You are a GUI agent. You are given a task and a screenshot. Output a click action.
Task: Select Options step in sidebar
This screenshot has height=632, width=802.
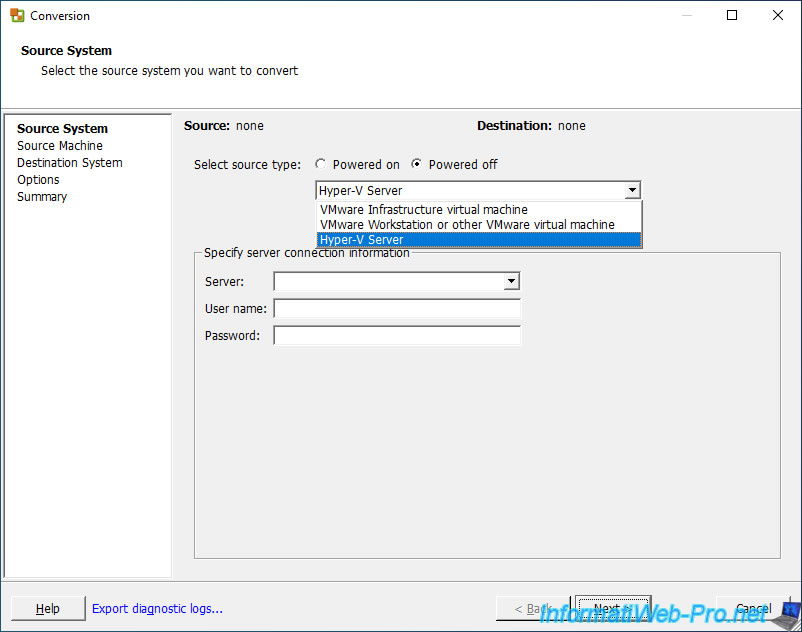pos(38,180)
